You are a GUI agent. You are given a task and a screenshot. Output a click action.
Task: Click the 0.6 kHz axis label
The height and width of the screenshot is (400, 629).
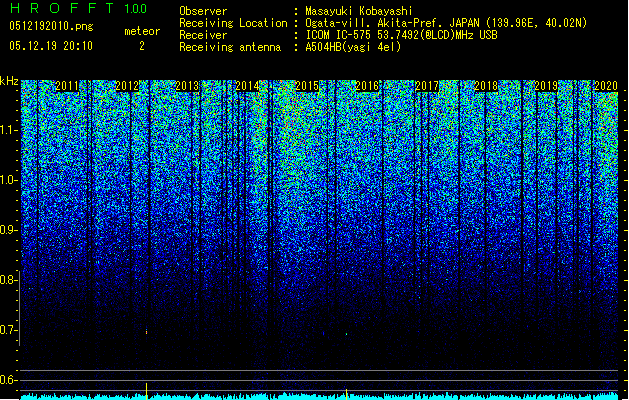pyautogui.click(x=8, y=380)
